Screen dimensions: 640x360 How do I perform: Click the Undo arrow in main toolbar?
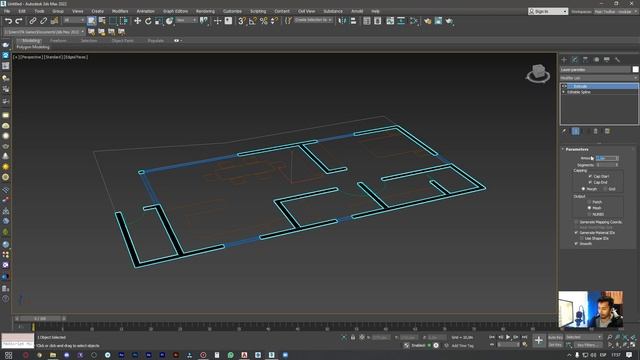tap(8, 20)
